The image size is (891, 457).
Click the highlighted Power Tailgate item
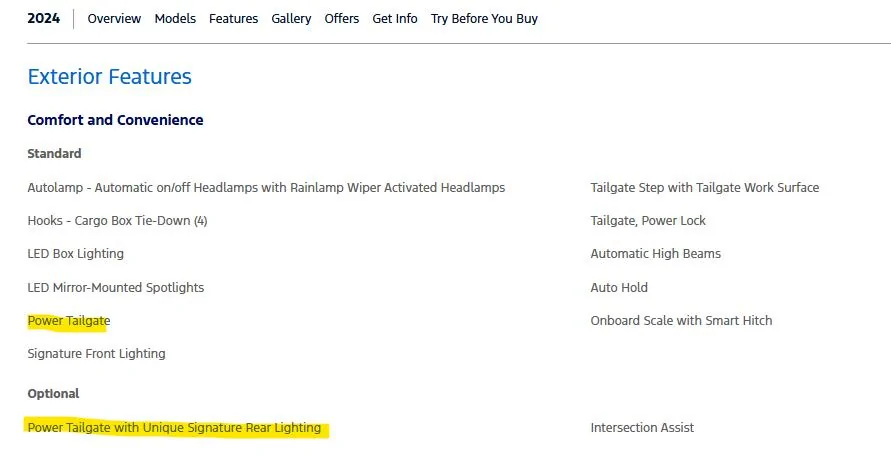click(69, 321)
